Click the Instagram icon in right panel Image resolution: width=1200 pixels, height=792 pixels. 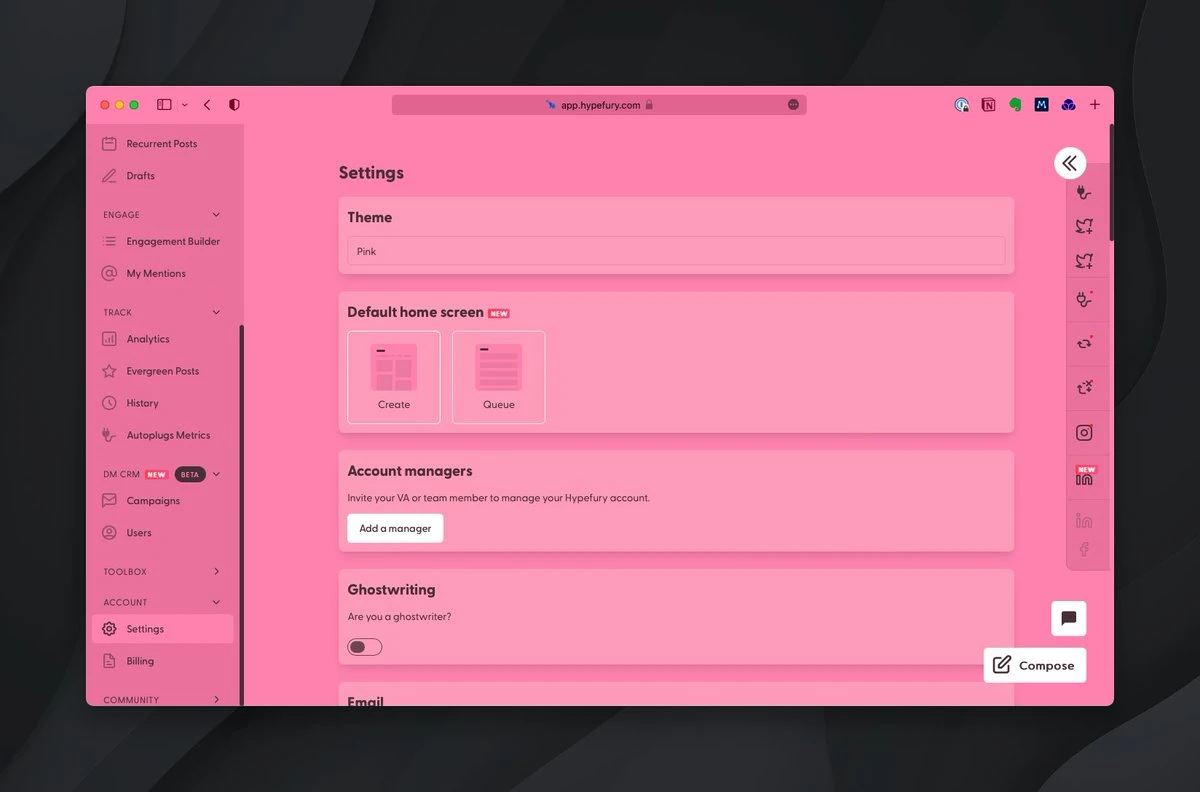(x=1084, y=433)
